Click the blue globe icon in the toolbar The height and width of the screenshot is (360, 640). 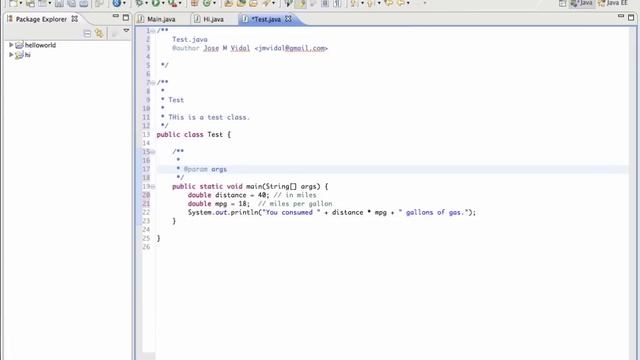tap(117, 3)
